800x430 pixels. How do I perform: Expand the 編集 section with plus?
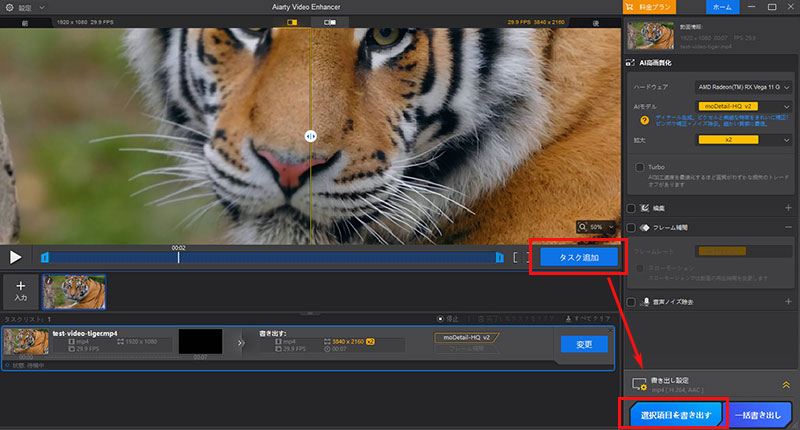pos(788,208)
